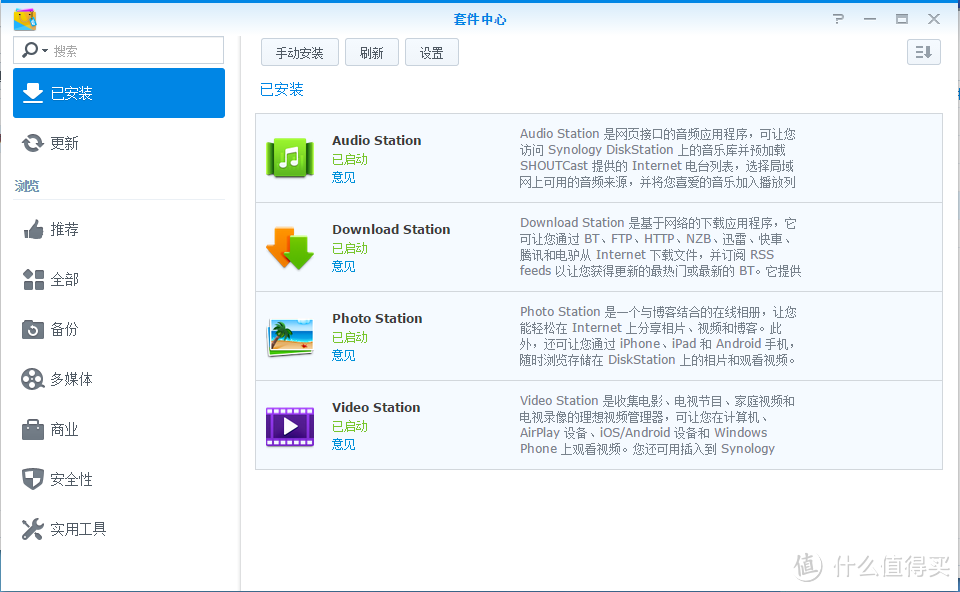Click 已启动 status under Photo Station
Viewport: 960px width, 592px height.
click(350, 337)
